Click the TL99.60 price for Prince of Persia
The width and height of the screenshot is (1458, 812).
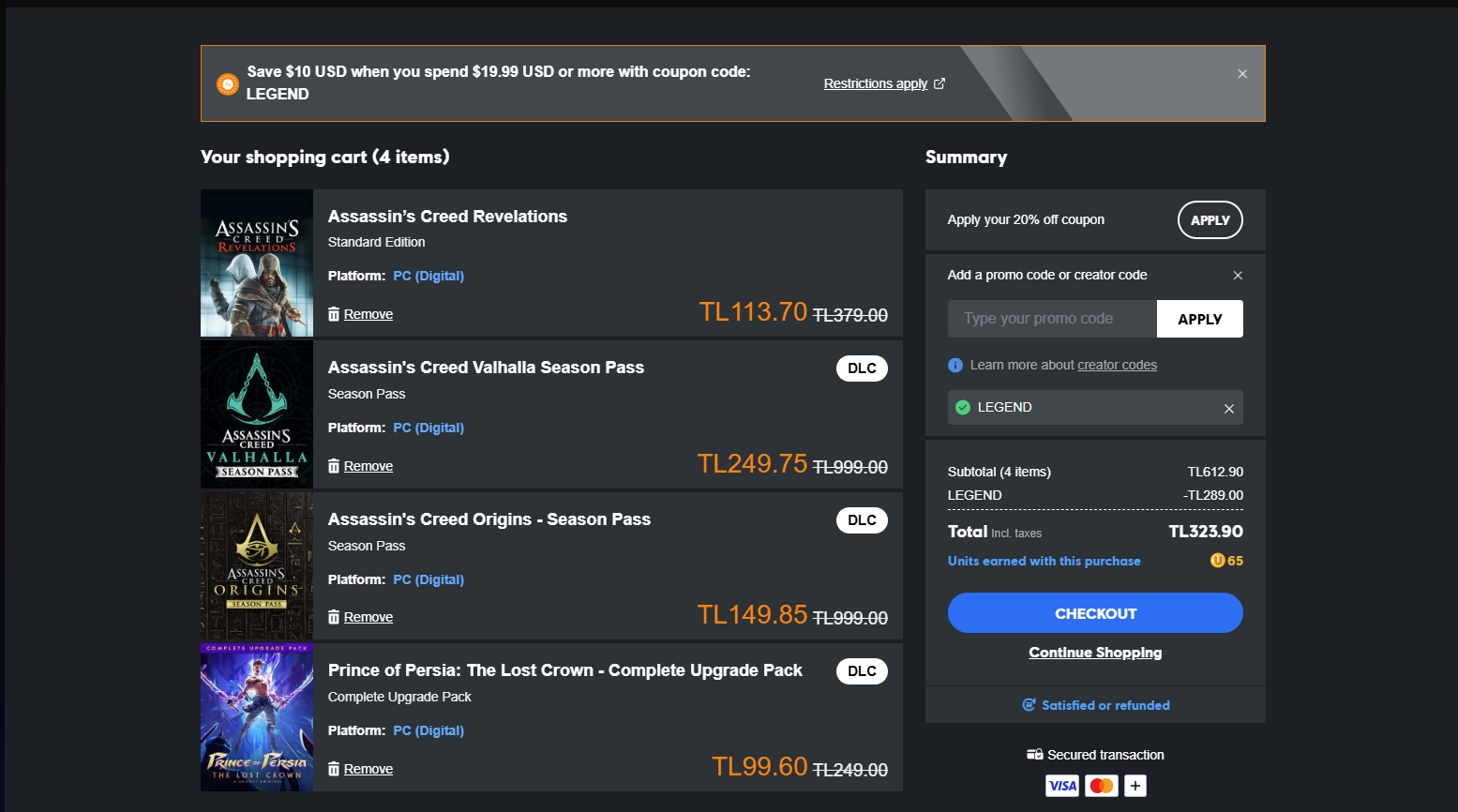[x=759, y=767]
